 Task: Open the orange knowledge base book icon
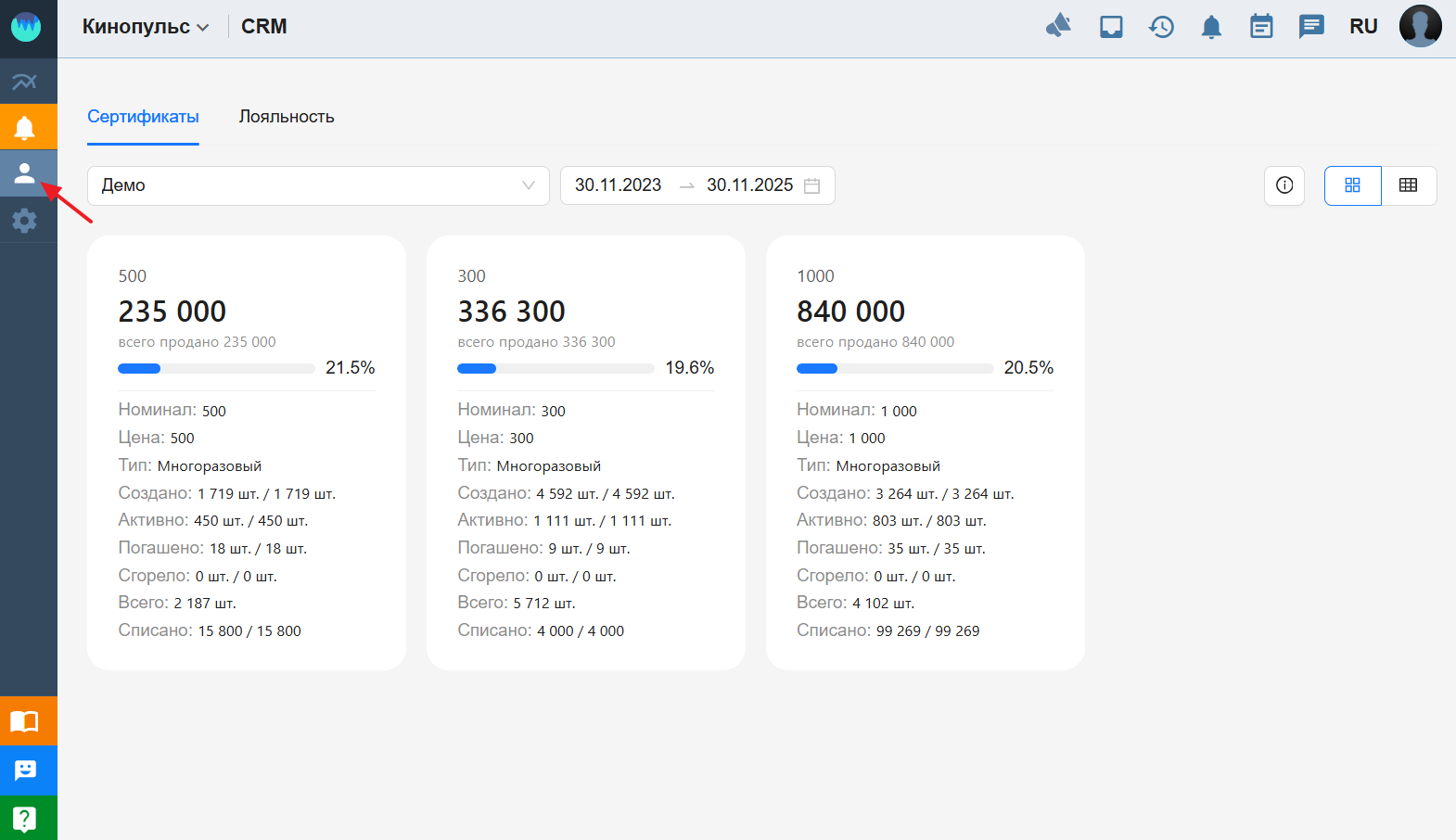tap(25, 721)
